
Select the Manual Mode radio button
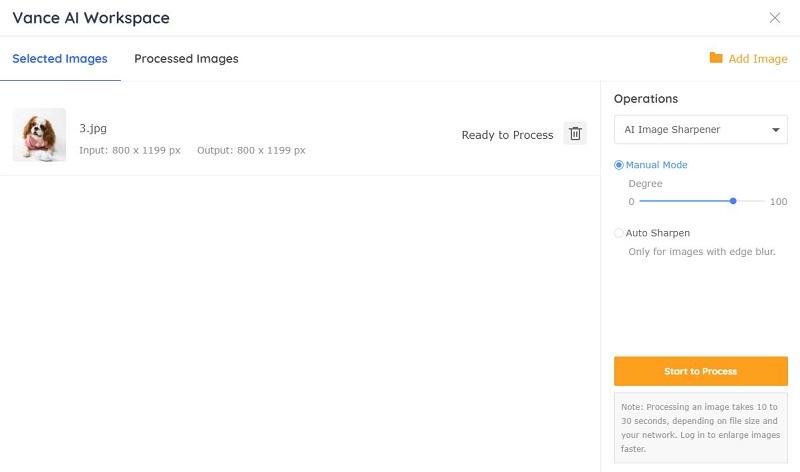click(x=618, y=165)
